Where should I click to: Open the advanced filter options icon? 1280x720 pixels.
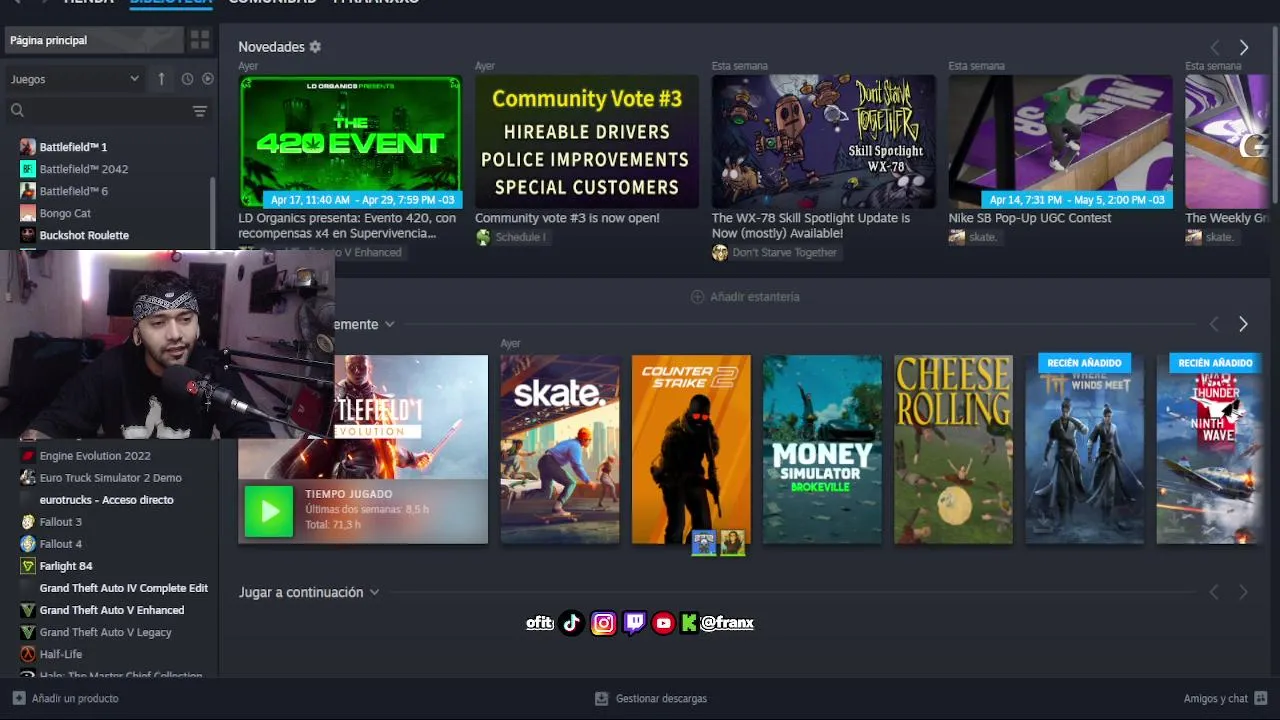200,111
